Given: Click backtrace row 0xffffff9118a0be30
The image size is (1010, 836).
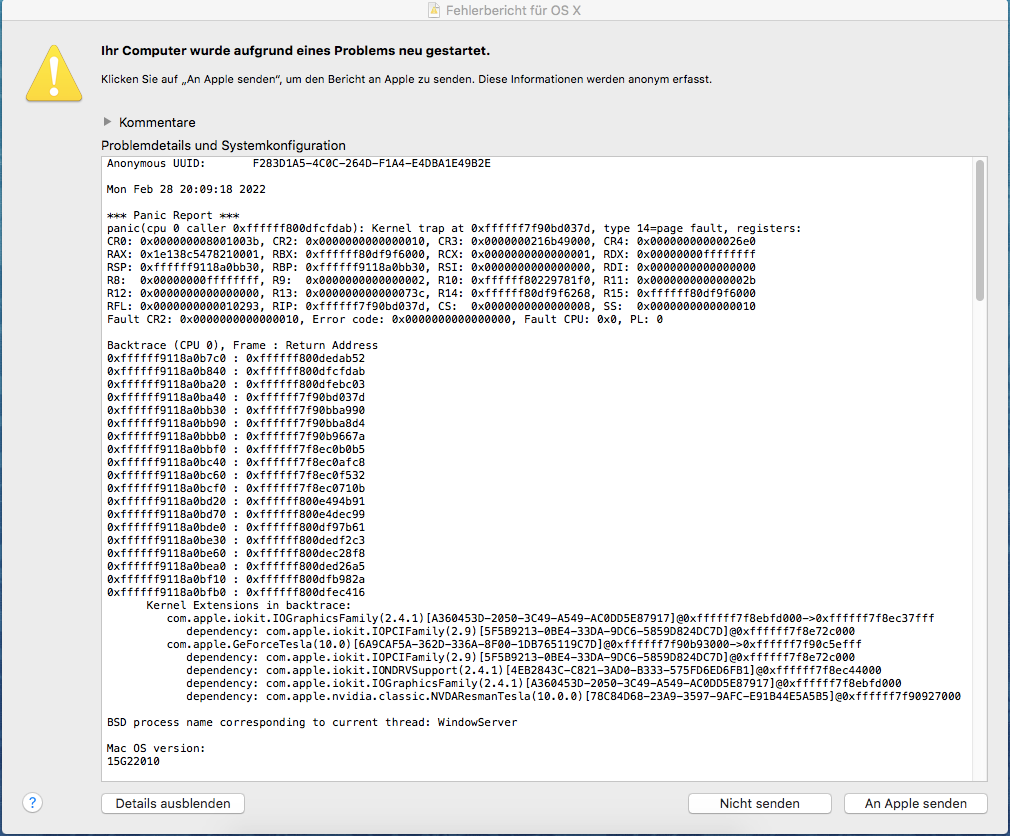Looking at the screenshot, I should coord(236,540).
